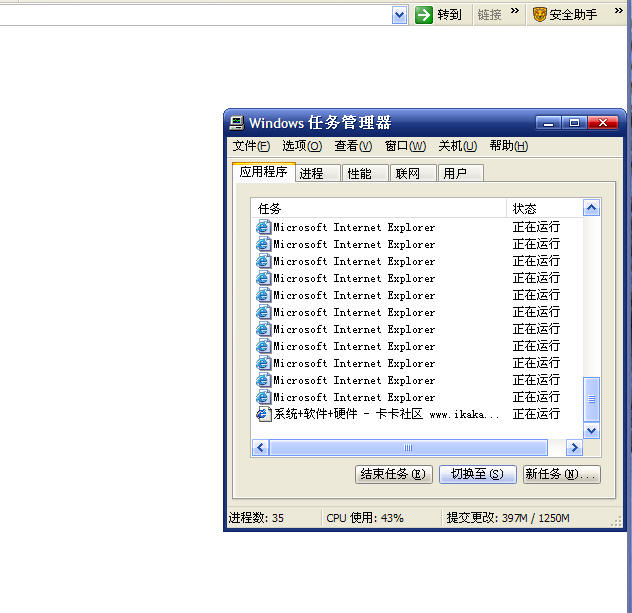Click the horizontal scroll left arrow
The image size is (632, 613).
click(x=260, y=447)
